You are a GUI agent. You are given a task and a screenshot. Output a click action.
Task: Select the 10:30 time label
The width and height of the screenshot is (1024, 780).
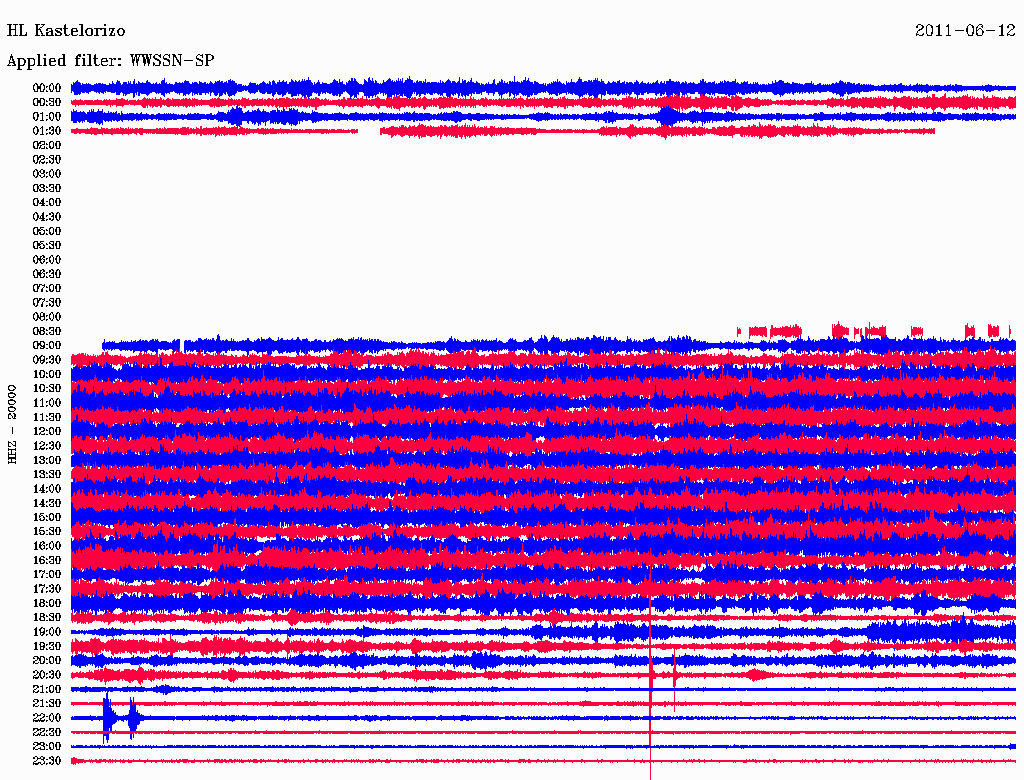[47, 389]
